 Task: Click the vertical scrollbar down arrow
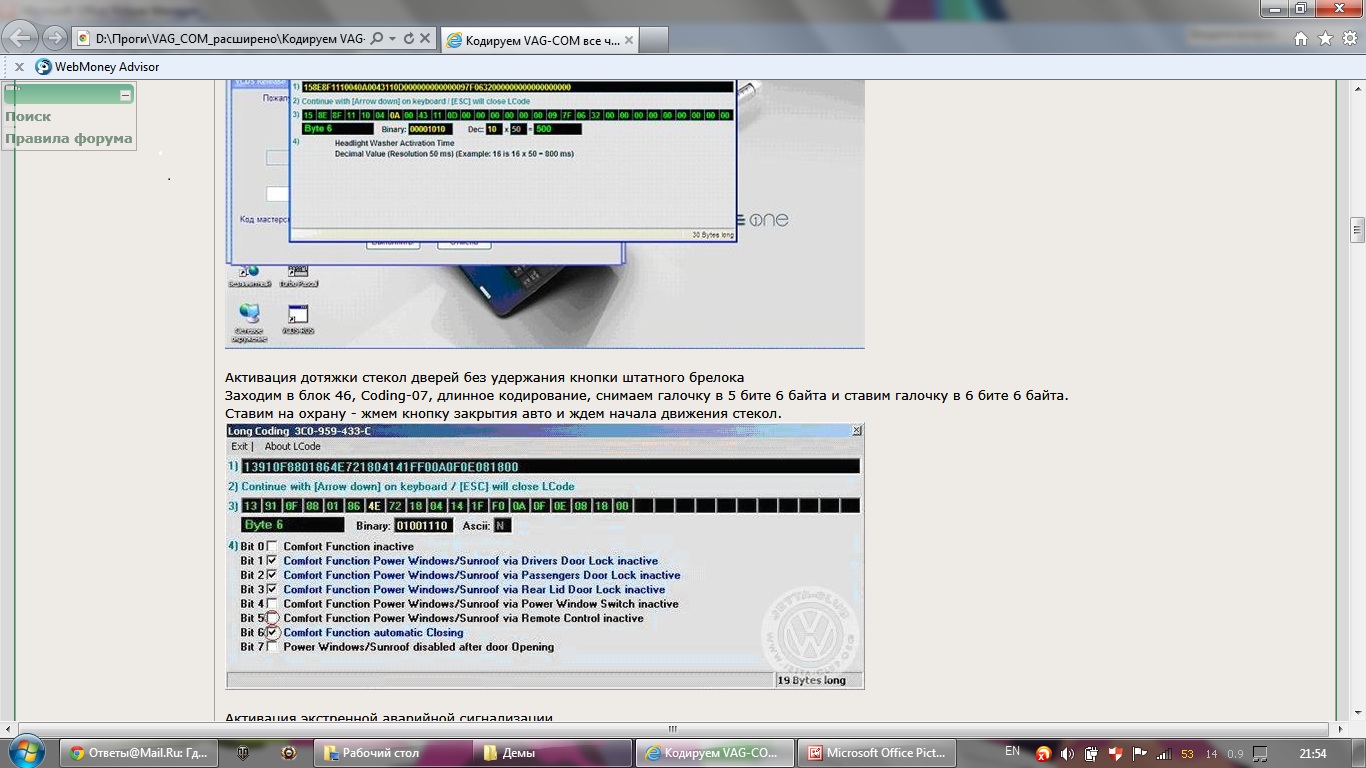tap(1357, 713)
